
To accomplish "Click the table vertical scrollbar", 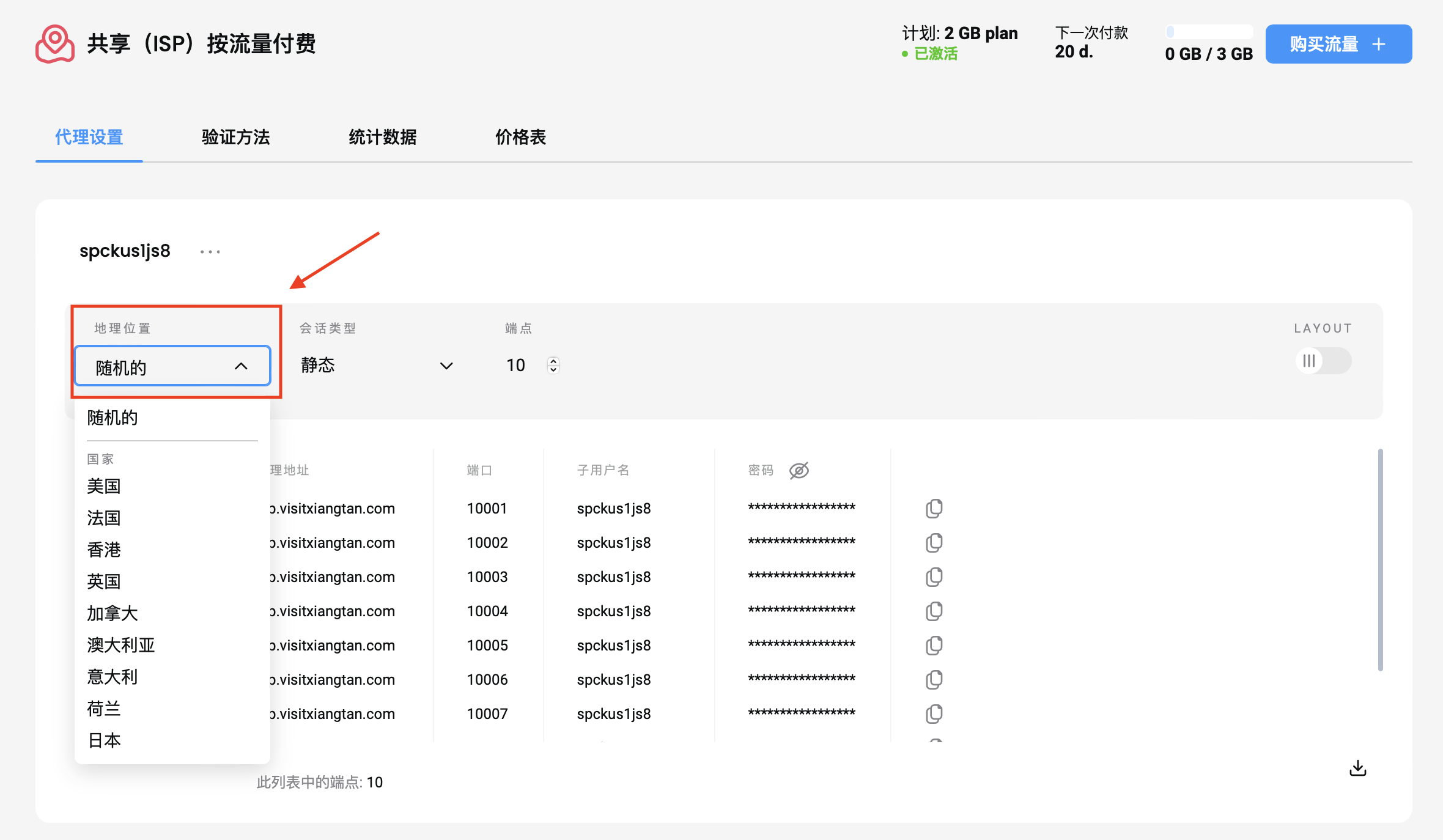I will tap(1381, 560).
